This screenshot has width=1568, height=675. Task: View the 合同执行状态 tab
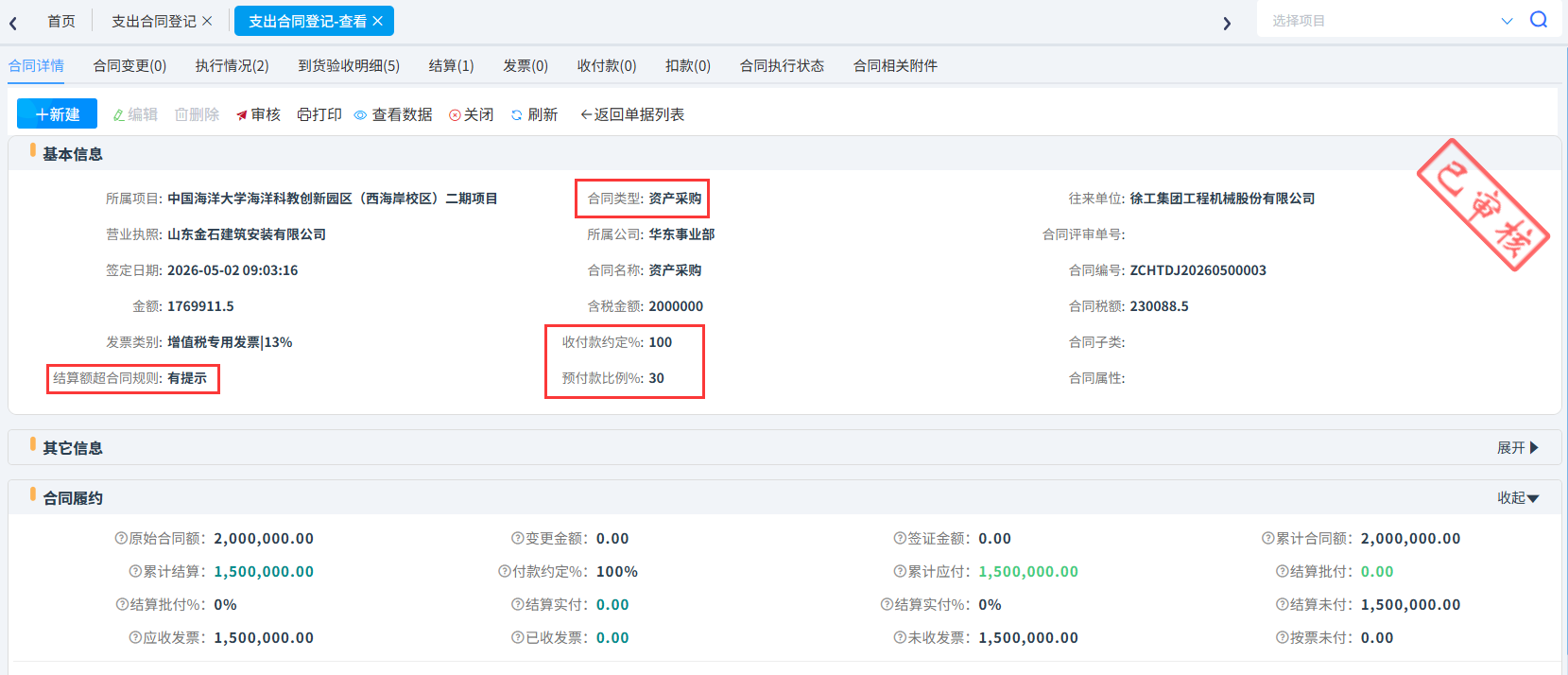pyautogui.click(x=782, y=65)
